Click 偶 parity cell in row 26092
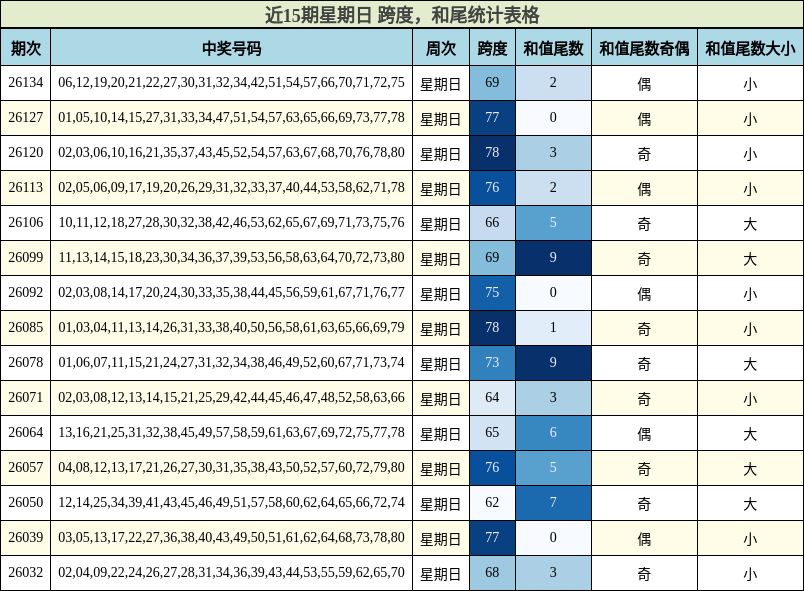 [644, 293]
